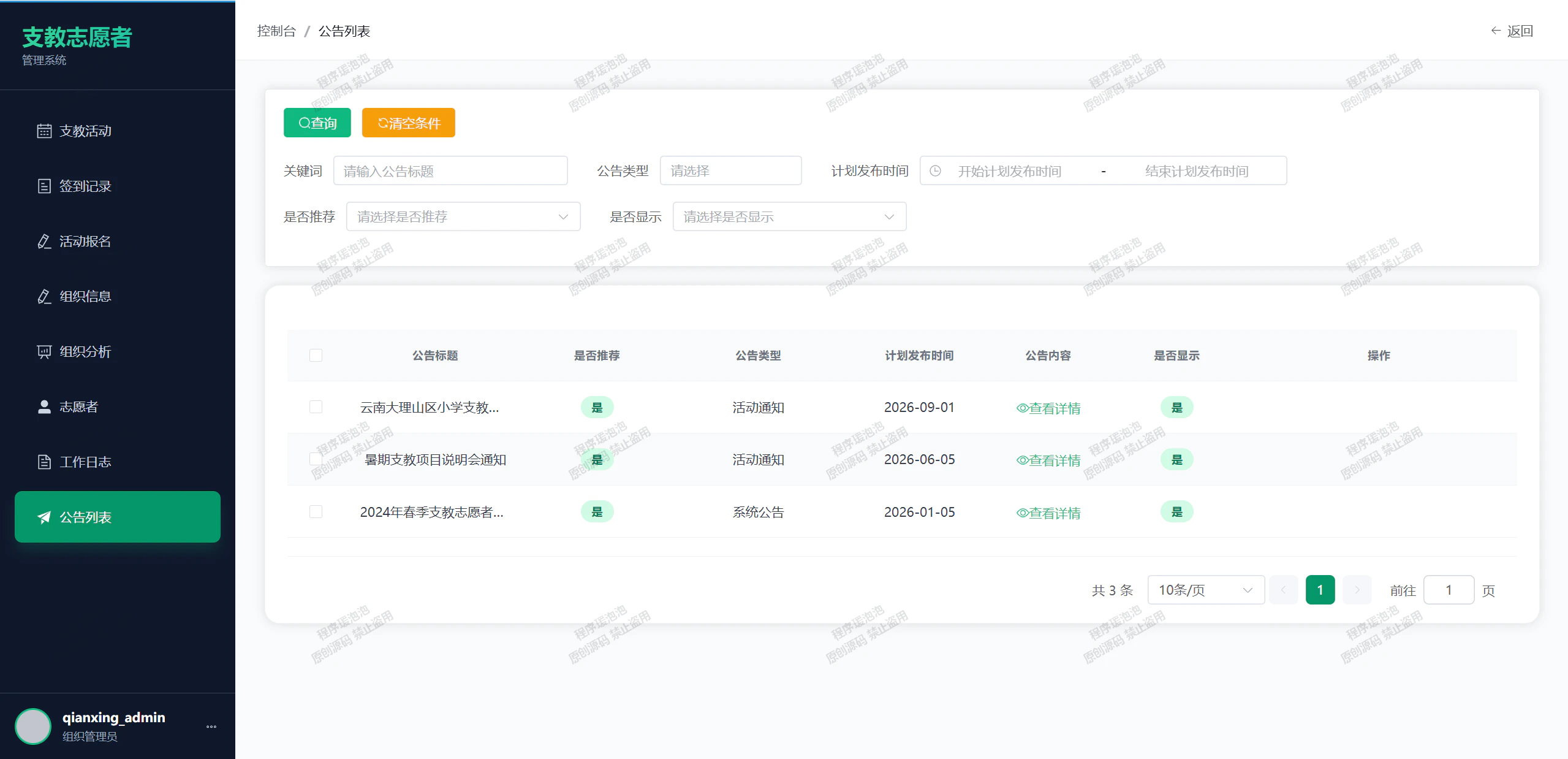
Task: Click the 计划发布时间 column header
Action: [x=919, y=356]
